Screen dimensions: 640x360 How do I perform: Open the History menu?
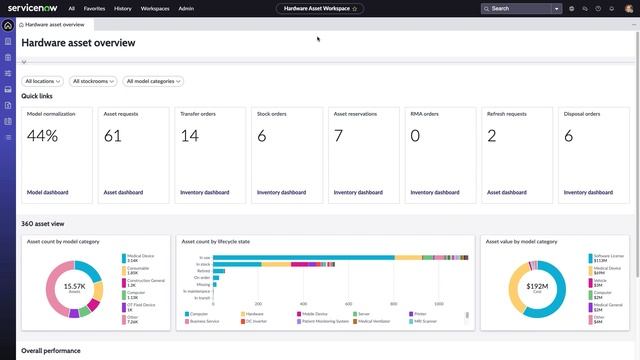122,9
